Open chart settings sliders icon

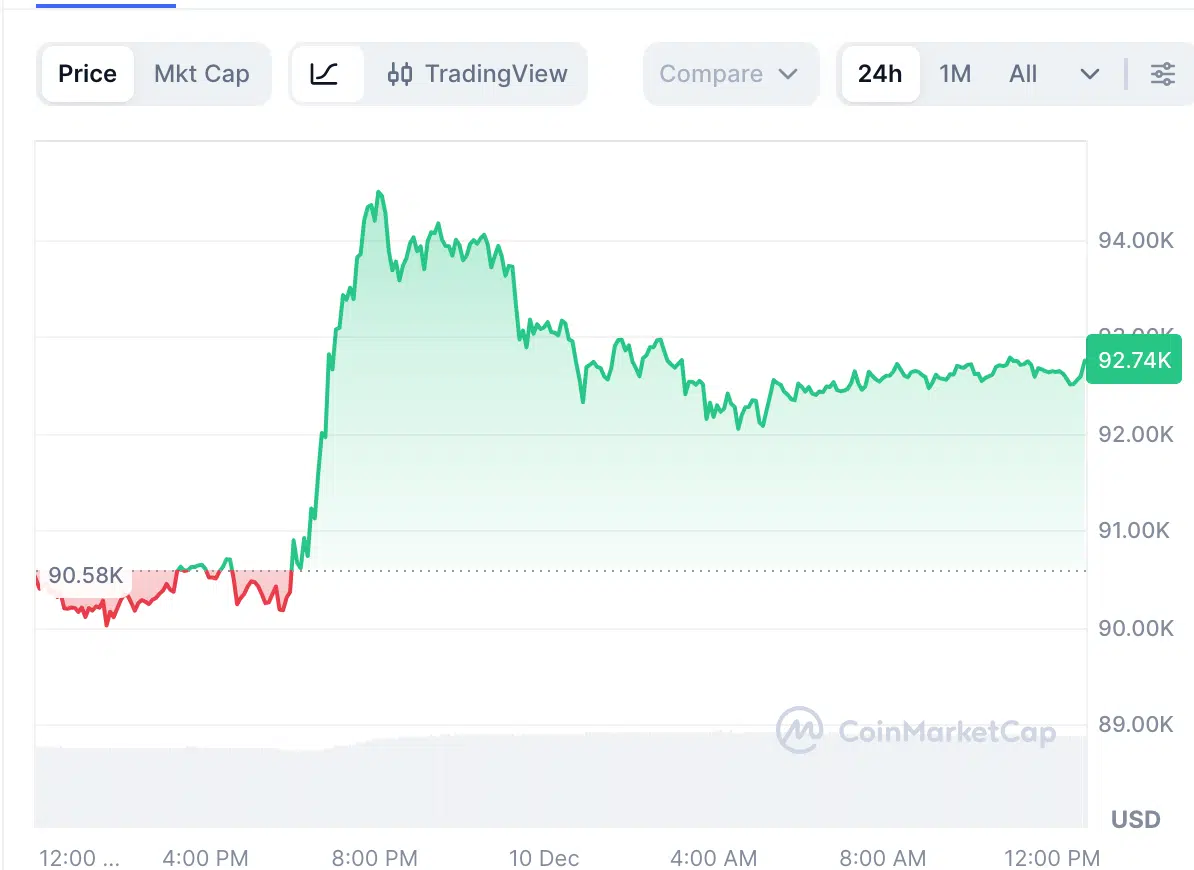(1162, 74)
